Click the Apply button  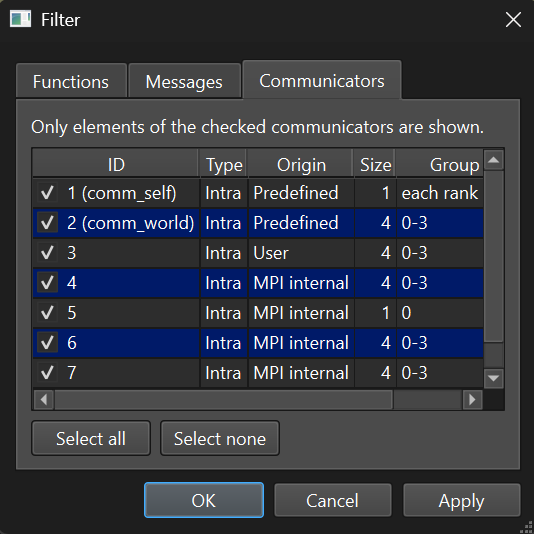click(462, 500)
